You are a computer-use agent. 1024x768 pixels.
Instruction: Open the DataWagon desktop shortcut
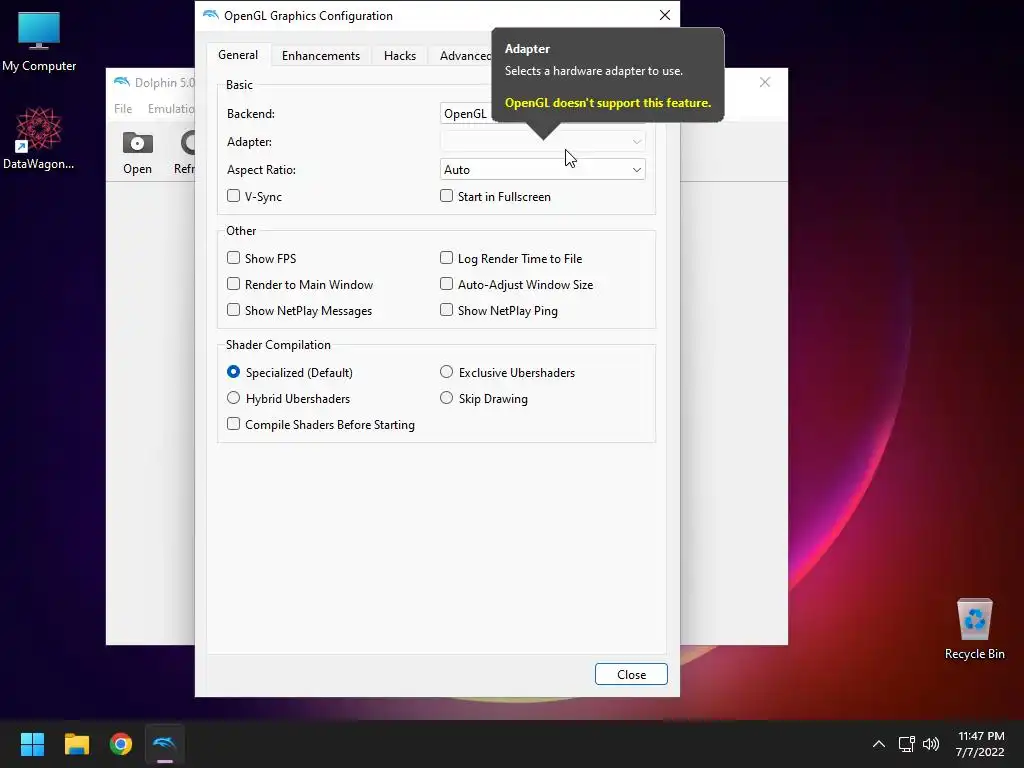click(39, 139)
